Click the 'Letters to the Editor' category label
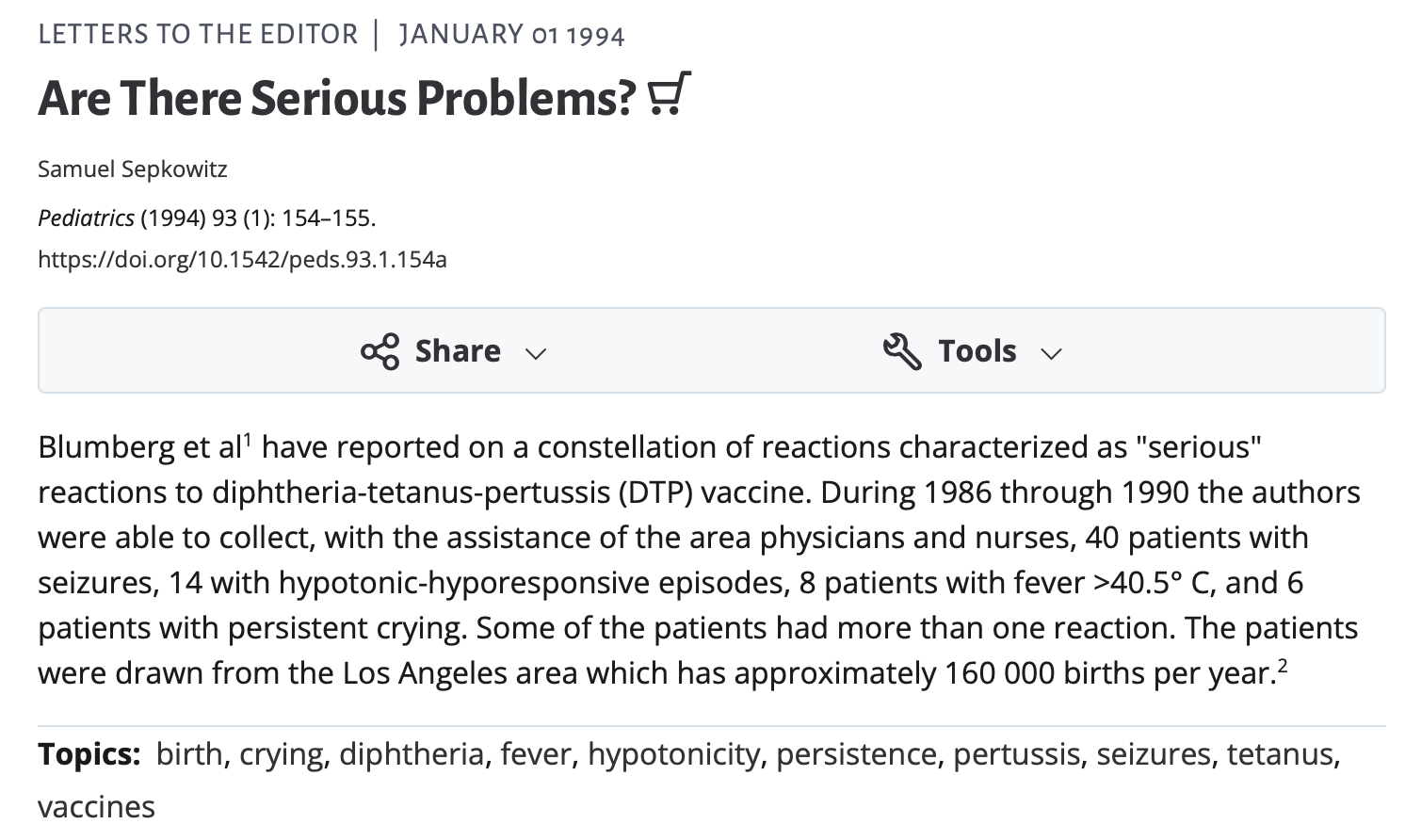The width and height of the screenshot is (1405, 840). click(198, 35)
